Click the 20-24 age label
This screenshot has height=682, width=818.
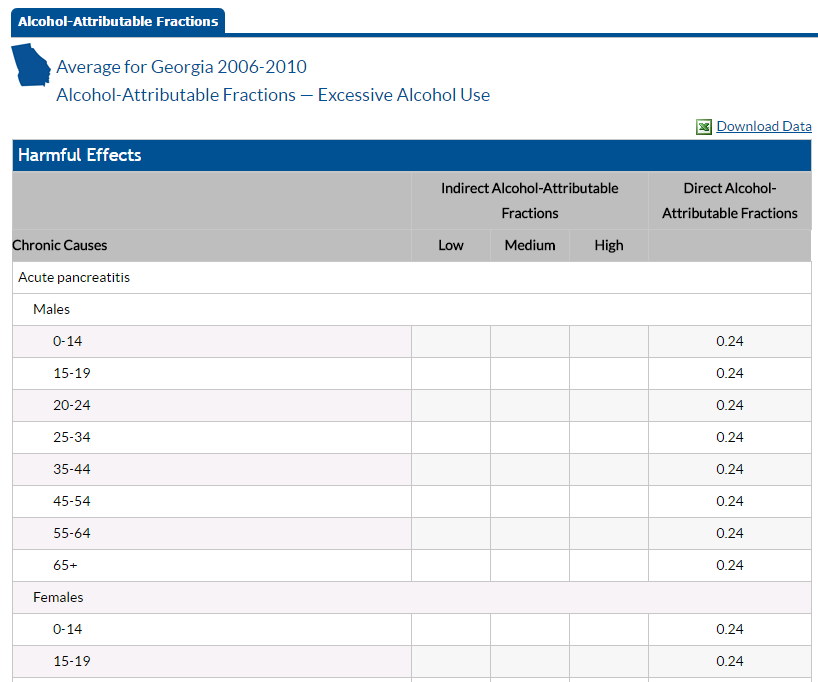[x=71, y=405]
